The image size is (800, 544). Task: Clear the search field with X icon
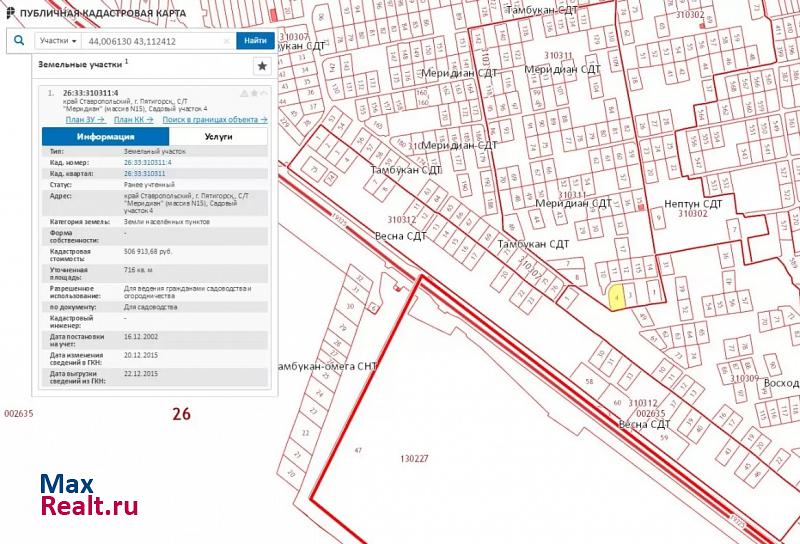(227, 41)
